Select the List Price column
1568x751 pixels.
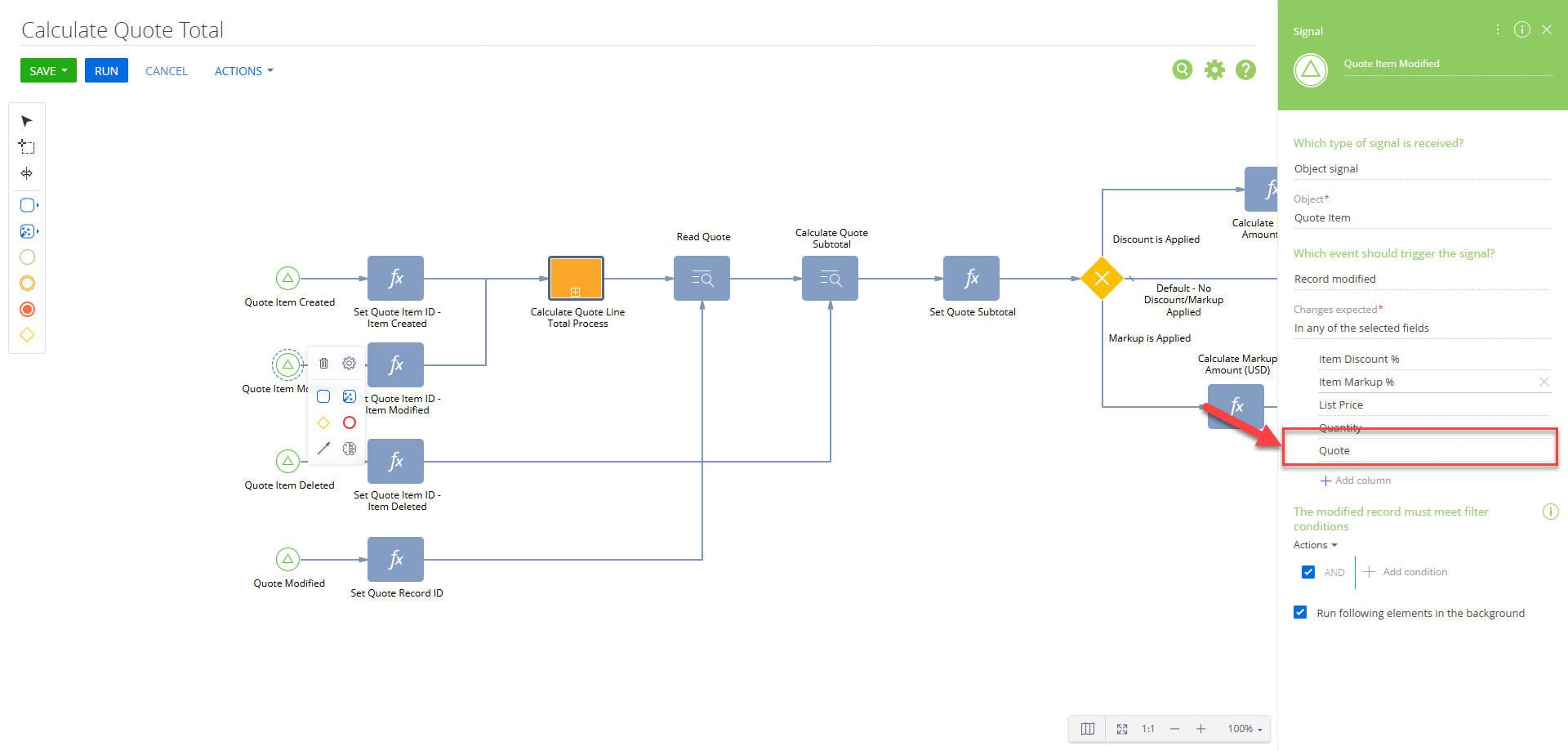pyautogui.click(x=1433, y=405)
